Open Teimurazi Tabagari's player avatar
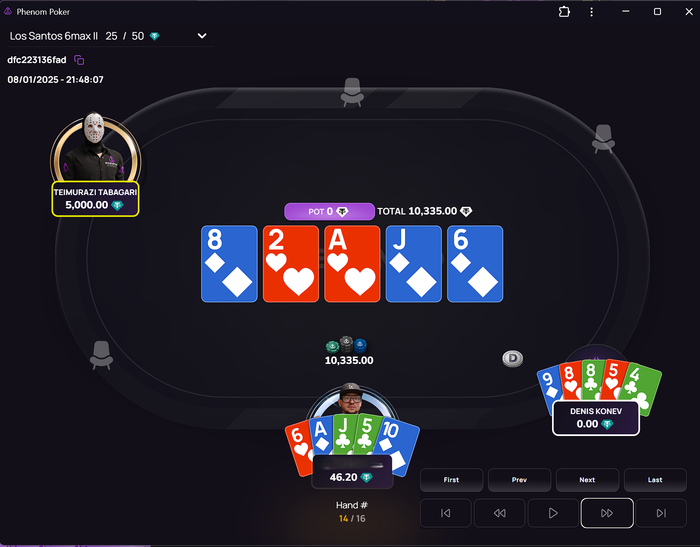 (x=95, y=147)
